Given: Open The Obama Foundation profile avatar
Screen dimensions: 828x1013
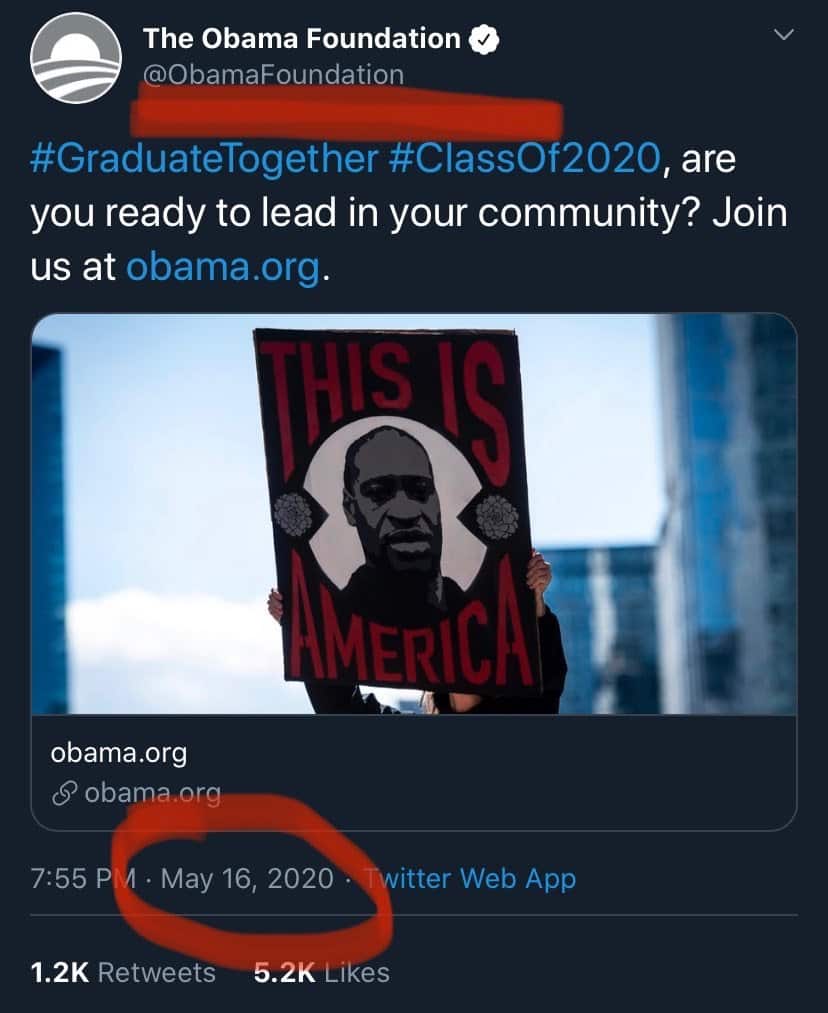Looking at the screenshot, I should pos(75,59).
